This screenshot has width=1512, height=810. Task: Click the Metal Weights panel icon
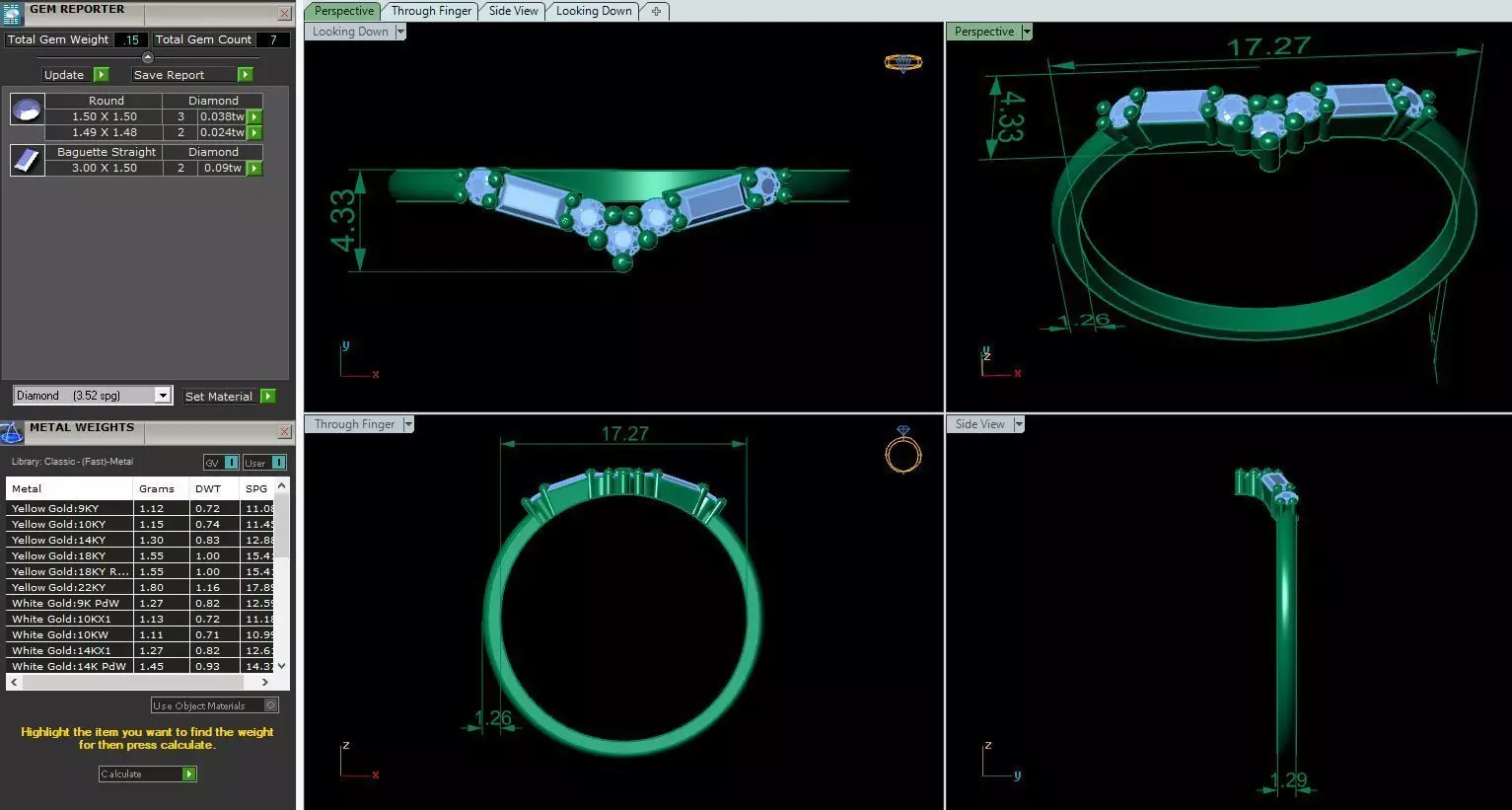pos(11,433)
